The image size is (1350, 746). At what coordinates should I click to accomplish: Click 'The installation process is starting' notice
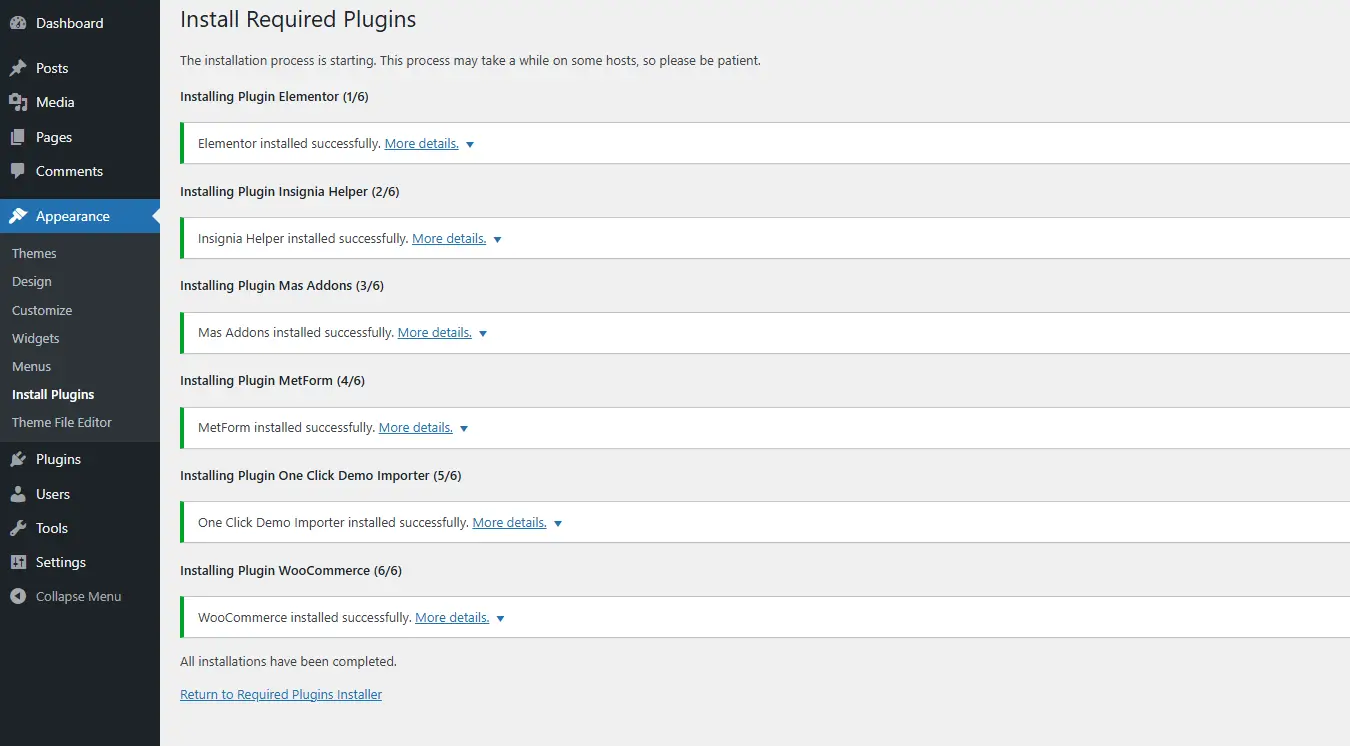pyautogui.click(x=470, y=60)
